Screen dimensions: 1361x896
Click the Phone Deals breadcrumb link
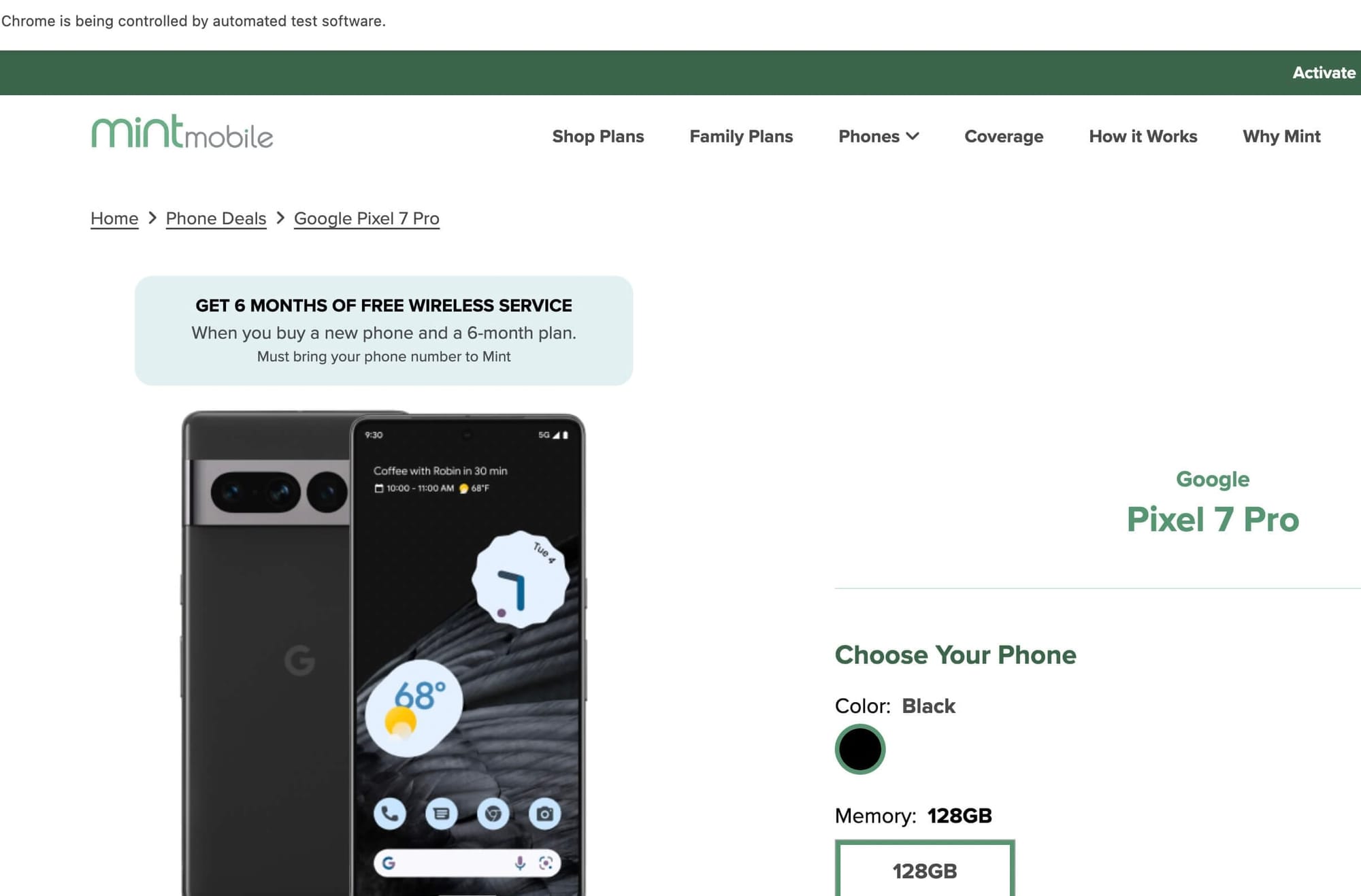click(215, 218)
